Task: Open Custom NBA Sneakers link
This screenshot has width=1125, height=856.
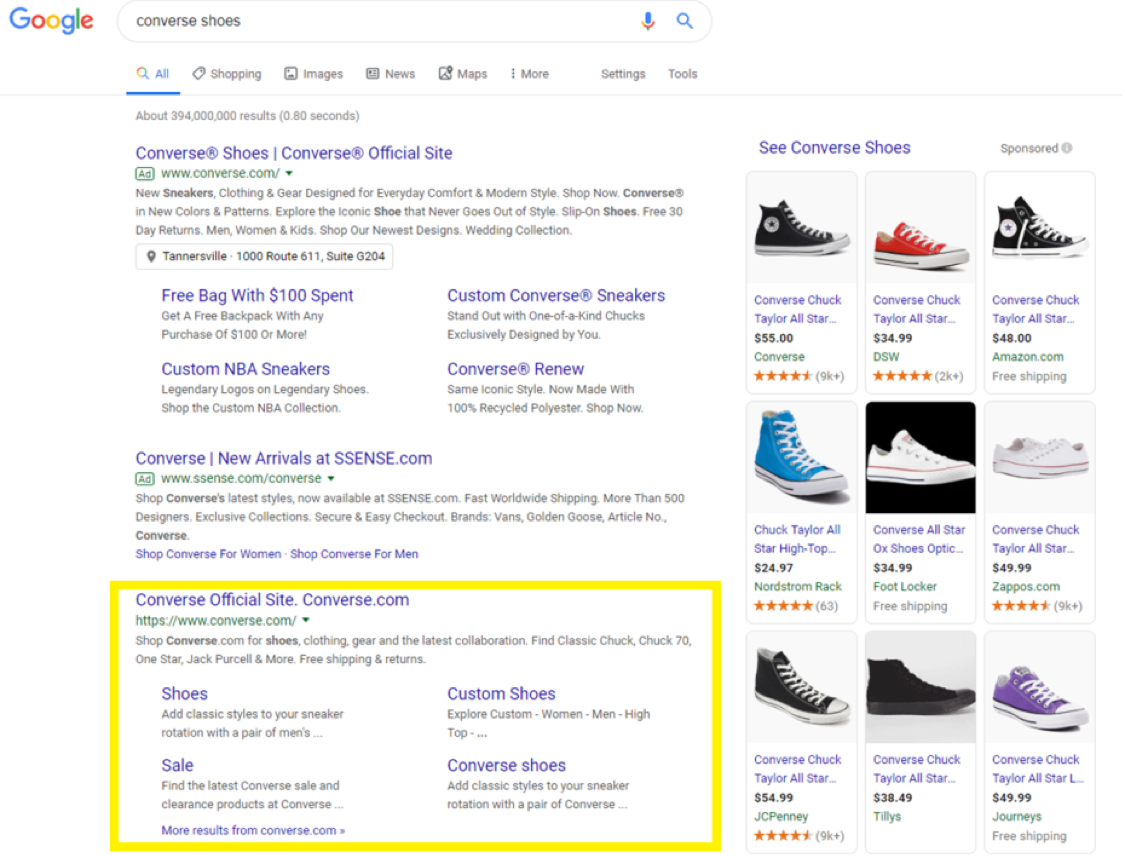Action: (x=245, y=369)
